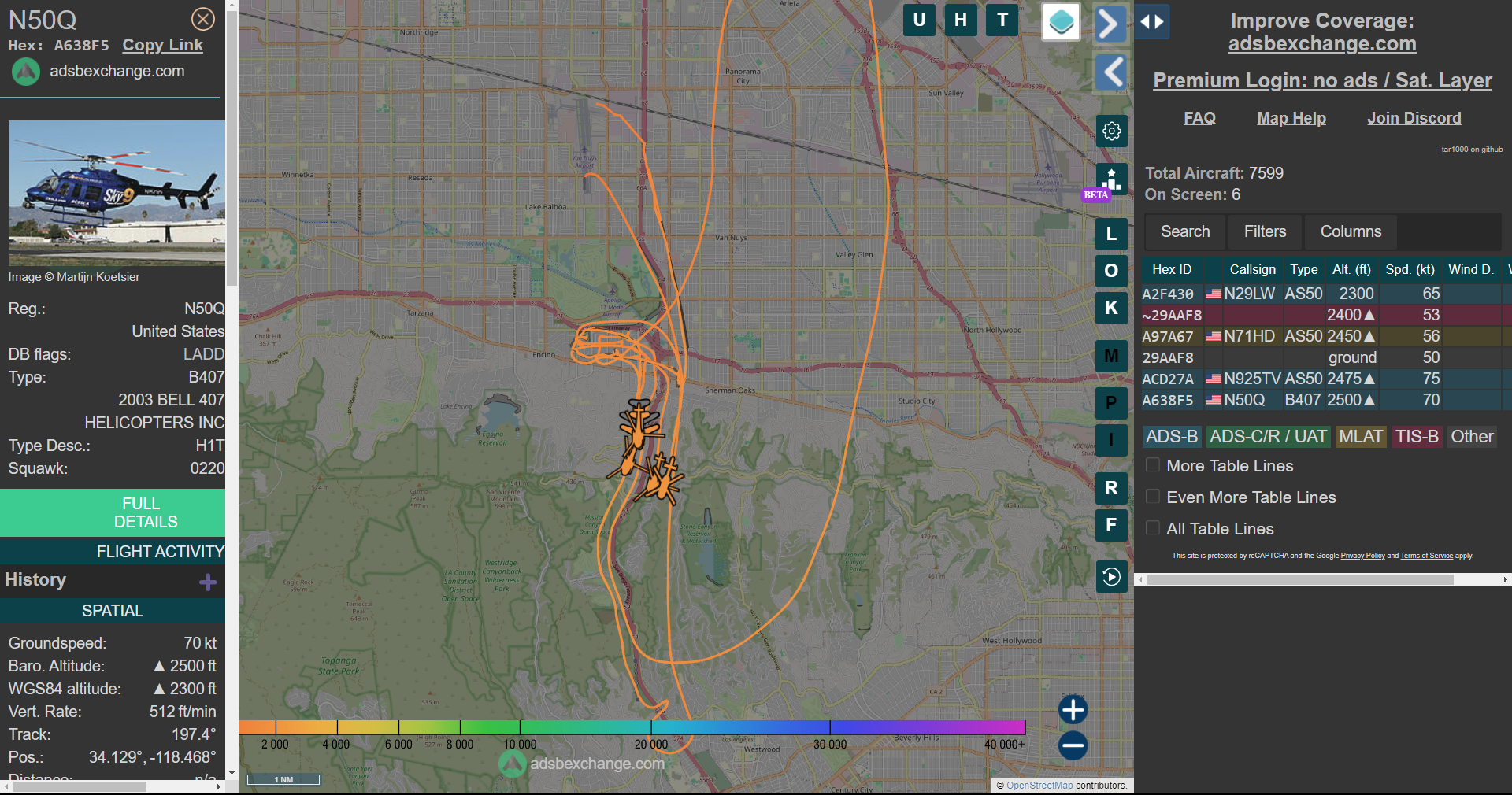This screenshot has height=795, width=1512.
Task: Click the F map option button
Action: pyautogui.click(x=1111, y=525)
